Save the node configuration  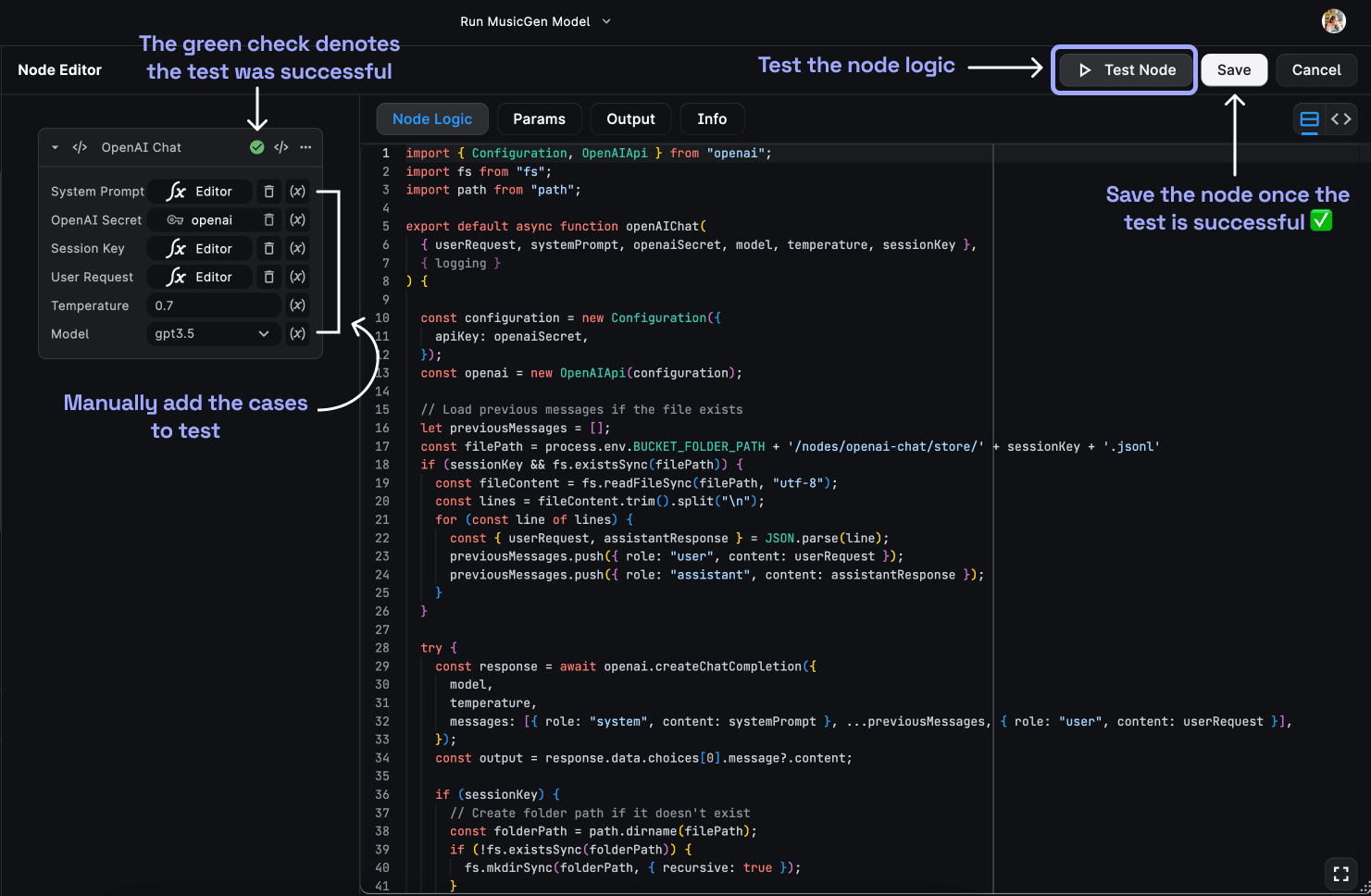[x=1234, y=69]
